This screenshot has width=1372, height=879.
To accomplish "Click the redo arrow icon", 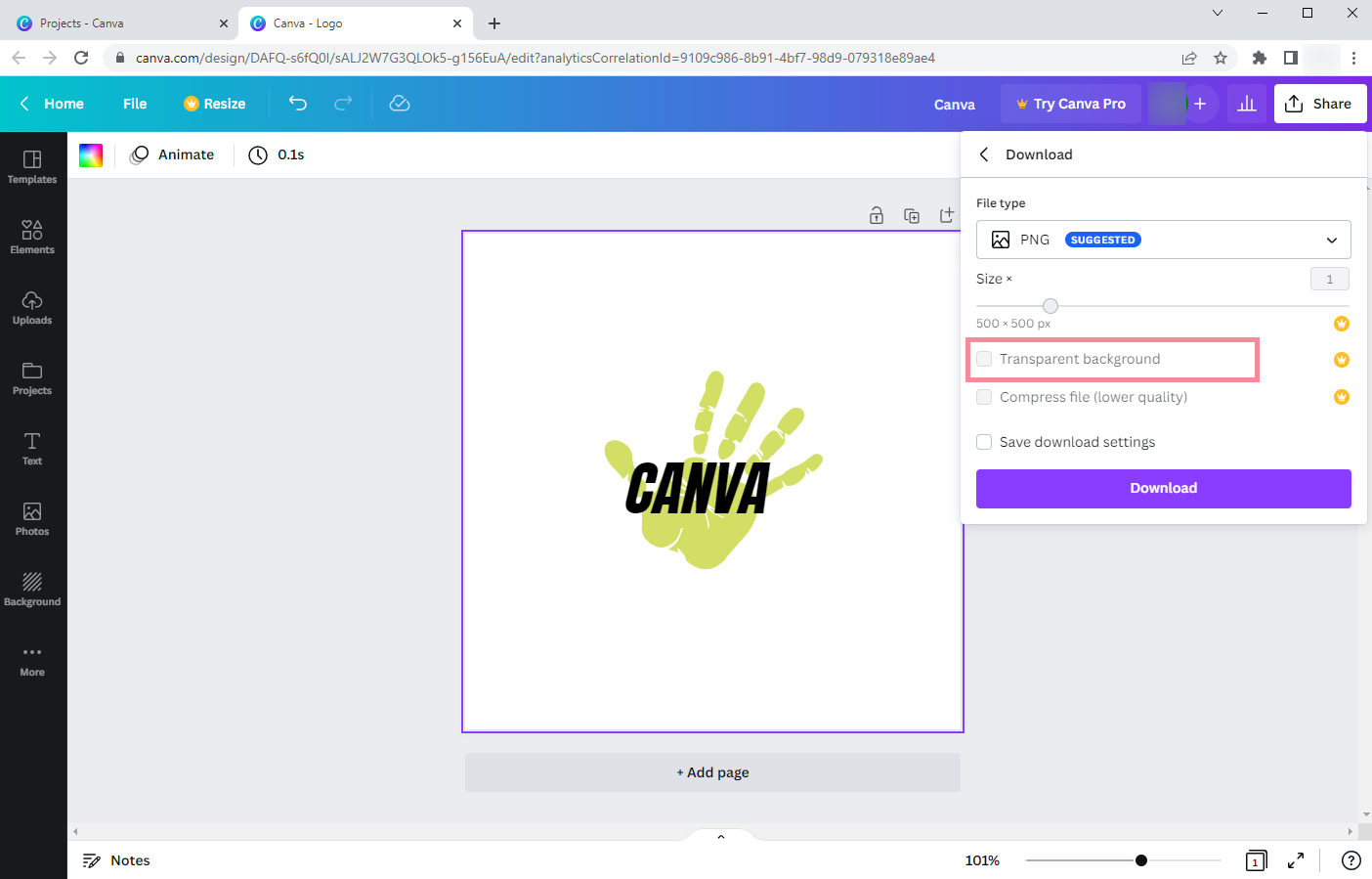I will 343,104.
